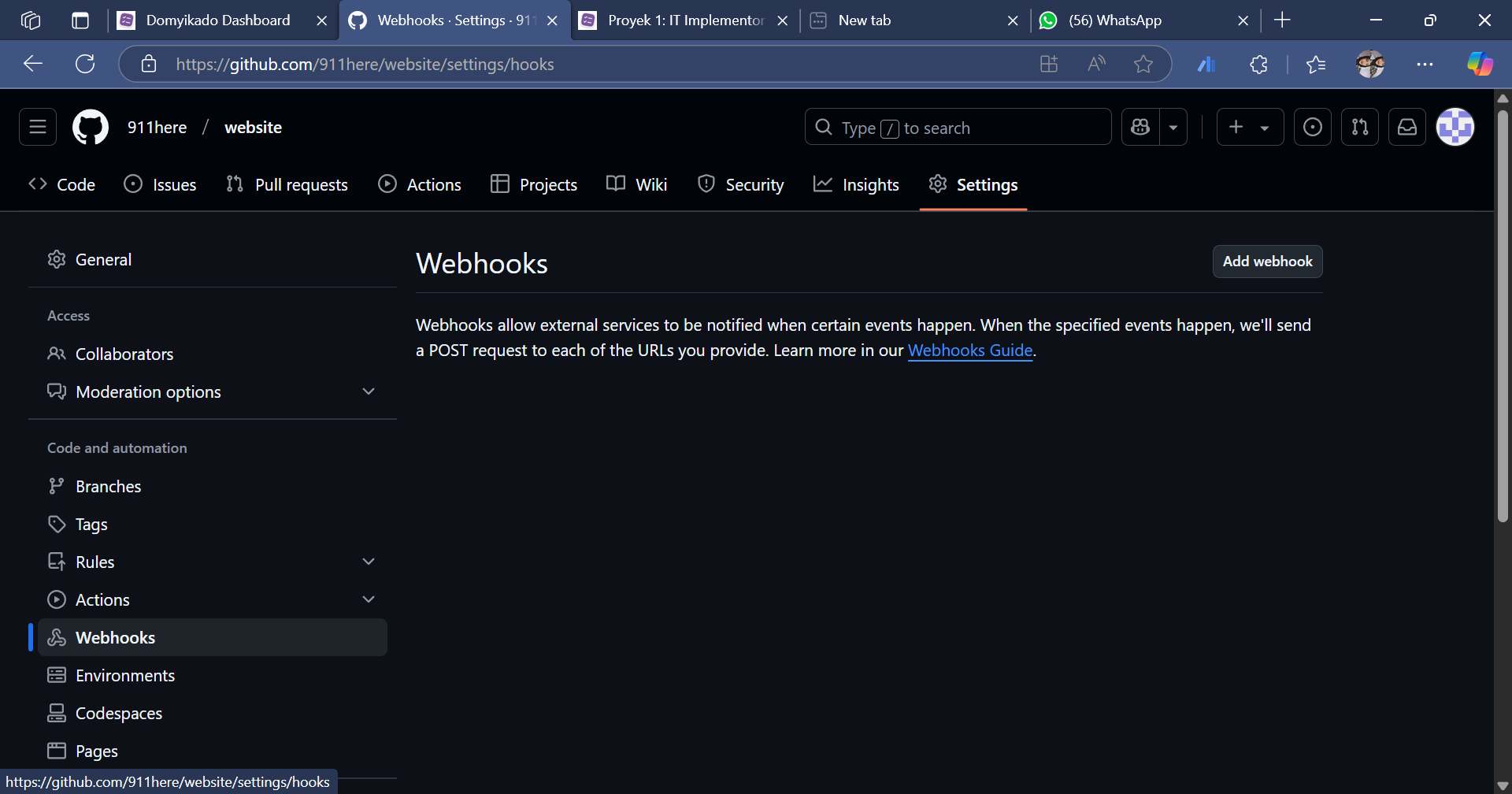Open the tab actions menu icon
The image size is (1512, 794).
(80, 20)
